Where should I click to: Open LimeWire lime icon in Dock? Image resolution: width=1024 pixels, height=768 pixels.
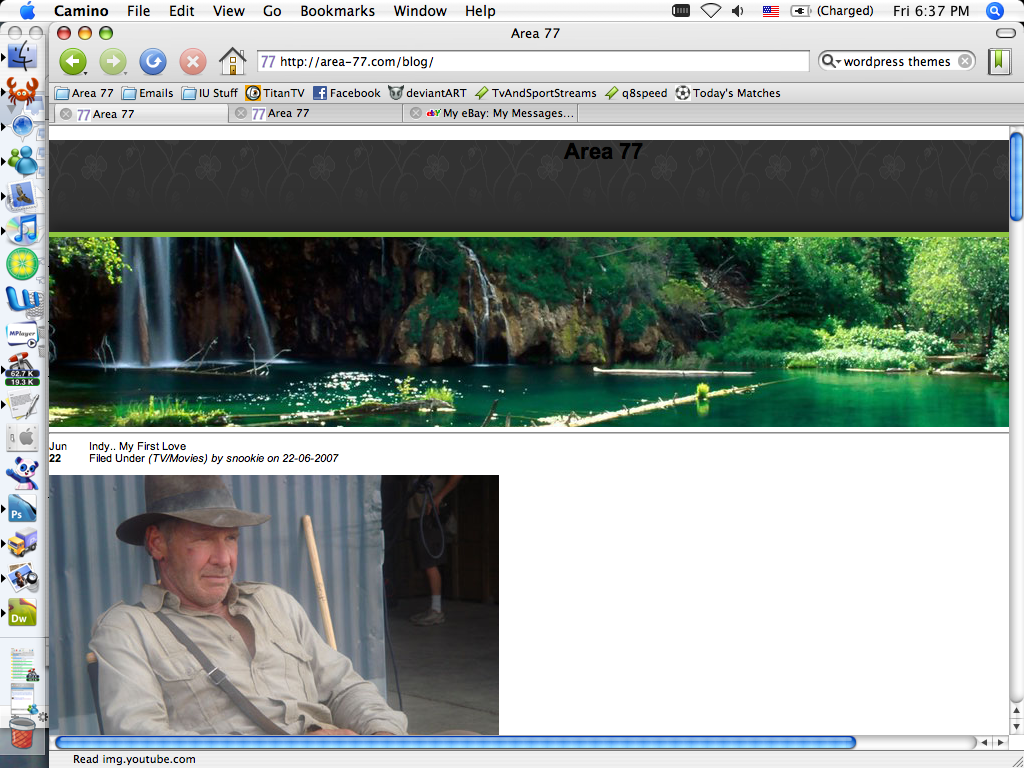tap(23, 264)
